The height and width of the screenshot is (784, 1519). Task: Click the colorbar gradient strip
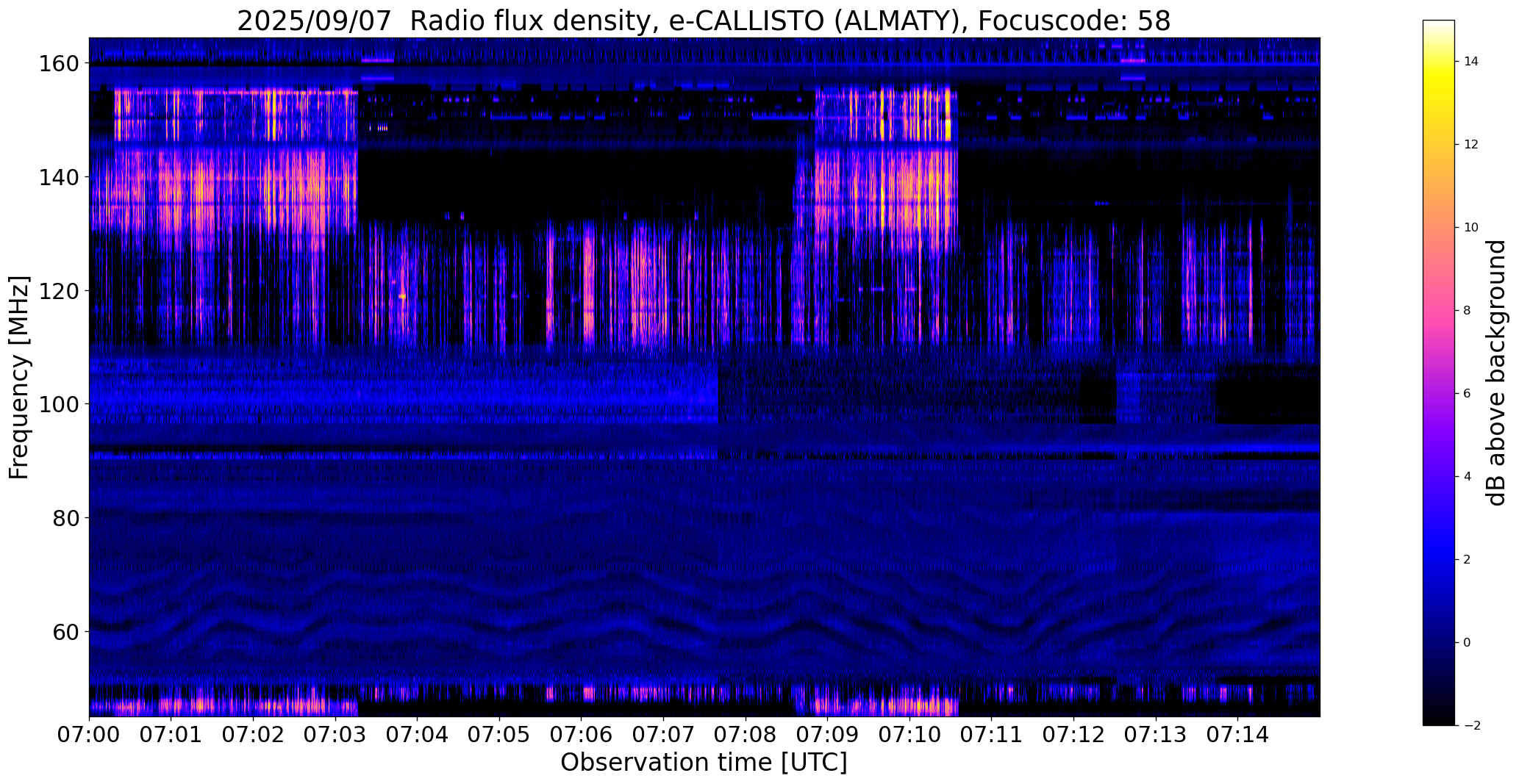(x=1439, y=373)
